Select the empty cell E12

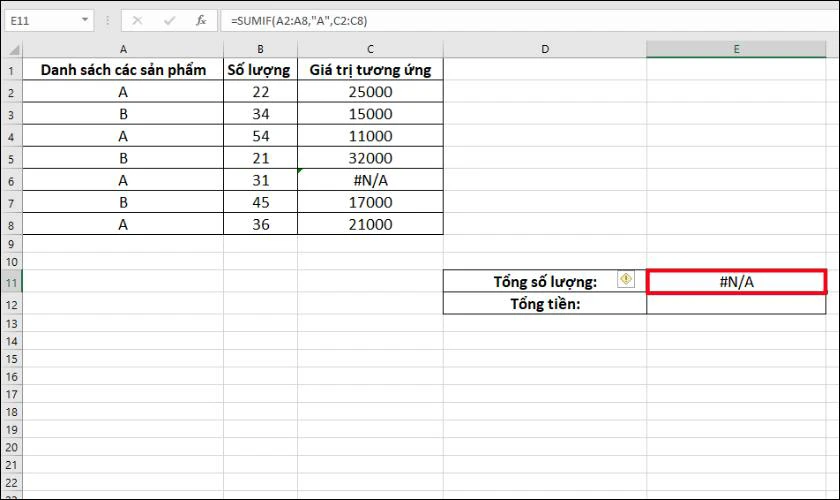point(736,304)
